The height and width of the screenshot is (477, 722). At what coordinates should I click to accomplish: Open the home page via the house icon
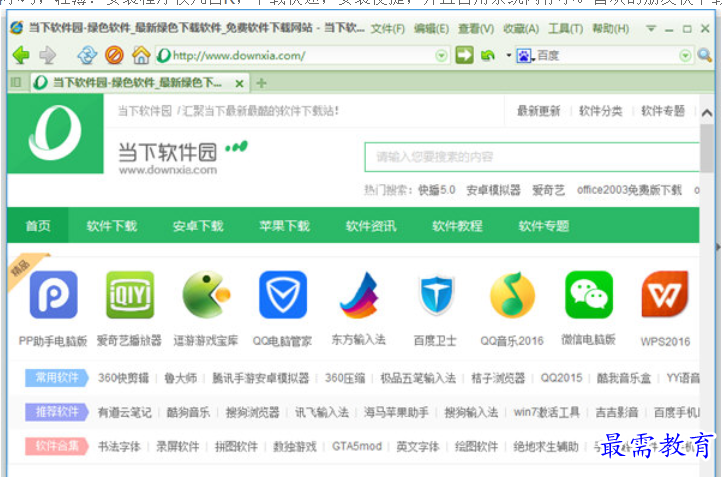point(141,55)
